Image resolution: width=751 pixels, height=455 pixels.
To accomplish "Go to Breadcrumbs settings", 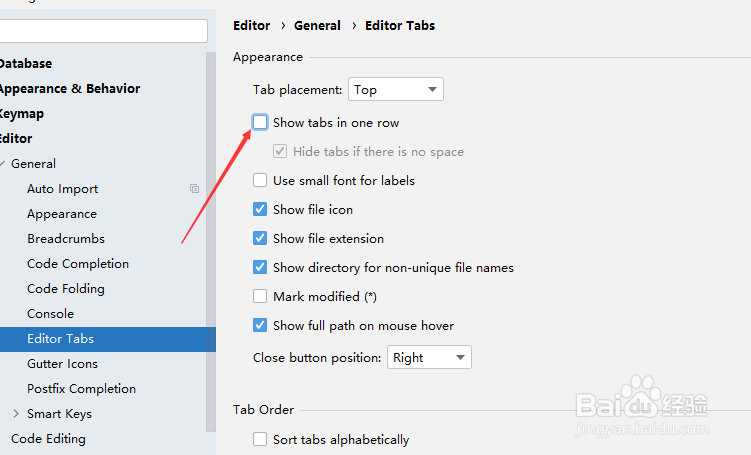I will point(66,239).
